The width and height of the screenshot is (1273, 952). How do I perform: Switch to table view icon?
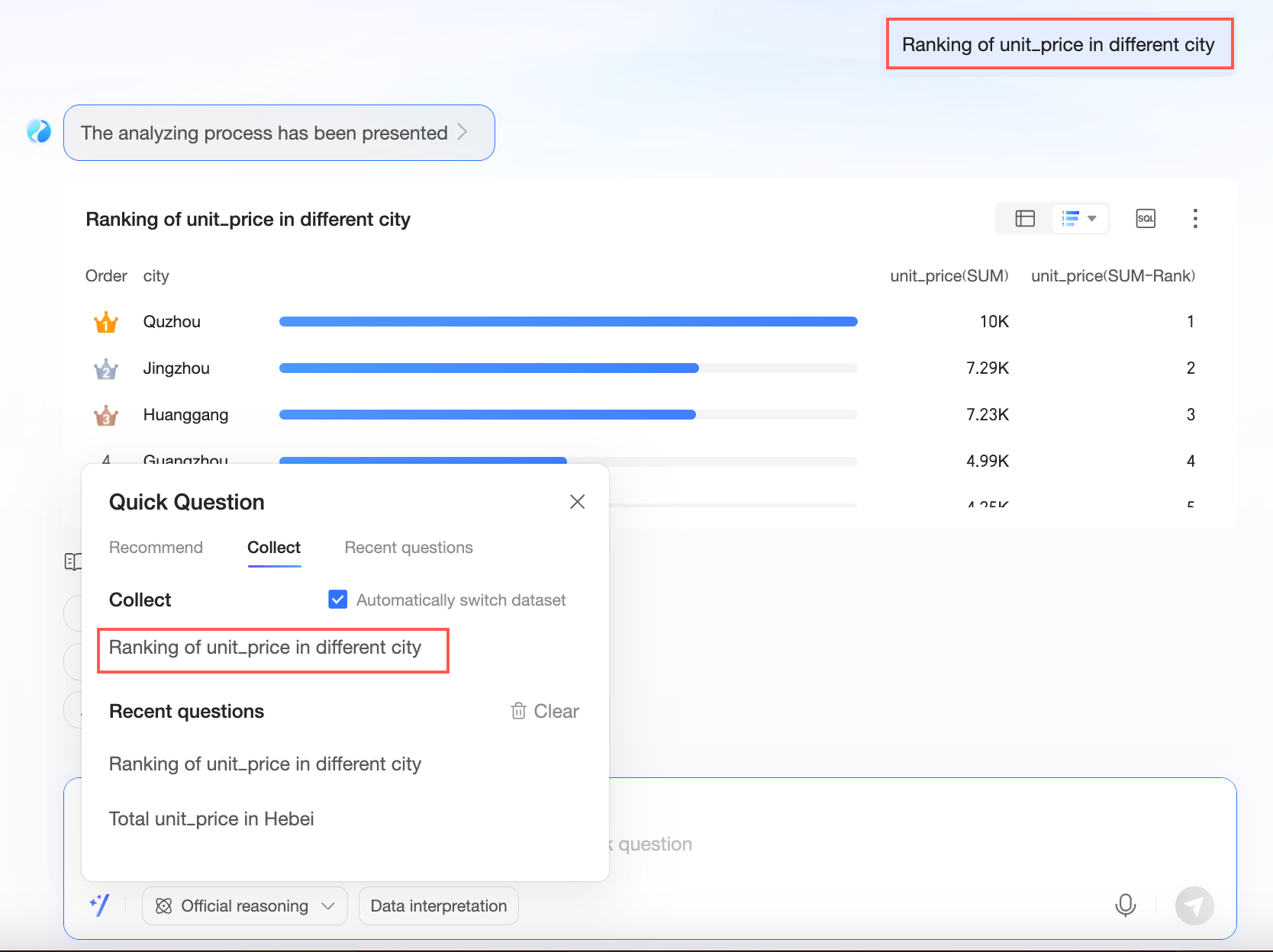[x=1025, y=219]
